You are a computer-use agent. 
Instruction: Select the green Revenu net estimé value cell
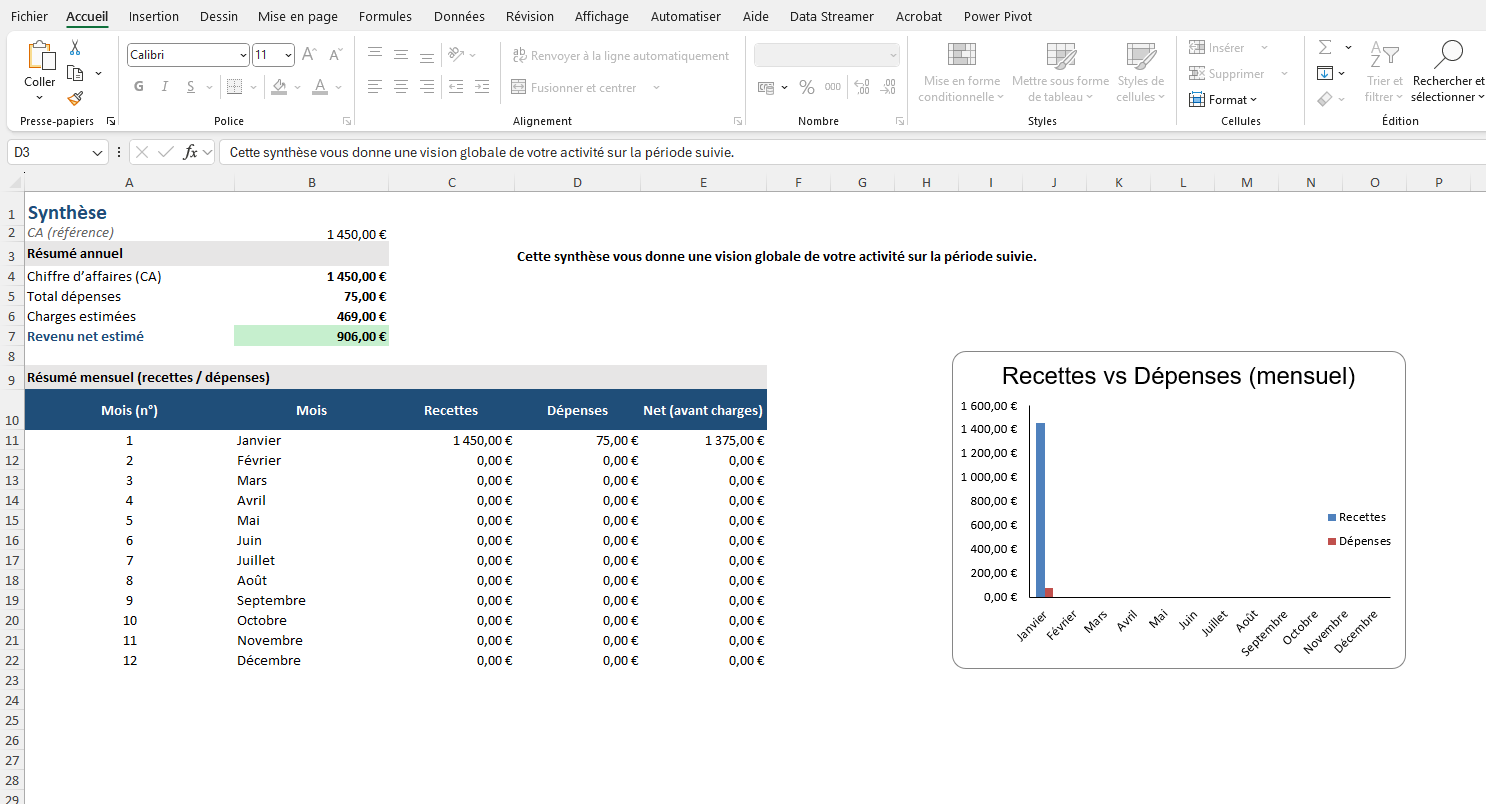click(x=311, y=337)
